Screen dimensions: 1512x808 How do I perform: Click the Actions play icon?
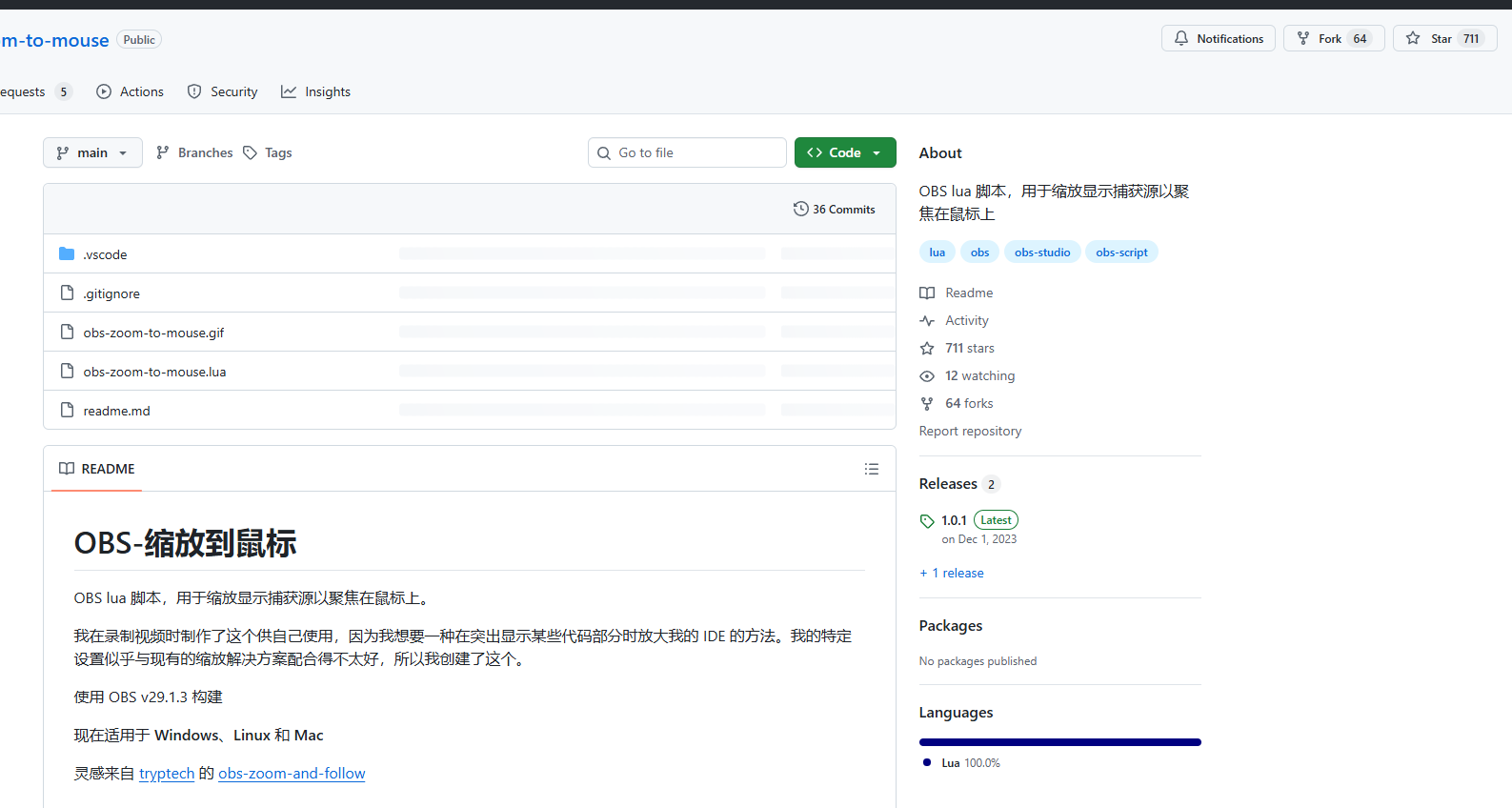point(104,91)
